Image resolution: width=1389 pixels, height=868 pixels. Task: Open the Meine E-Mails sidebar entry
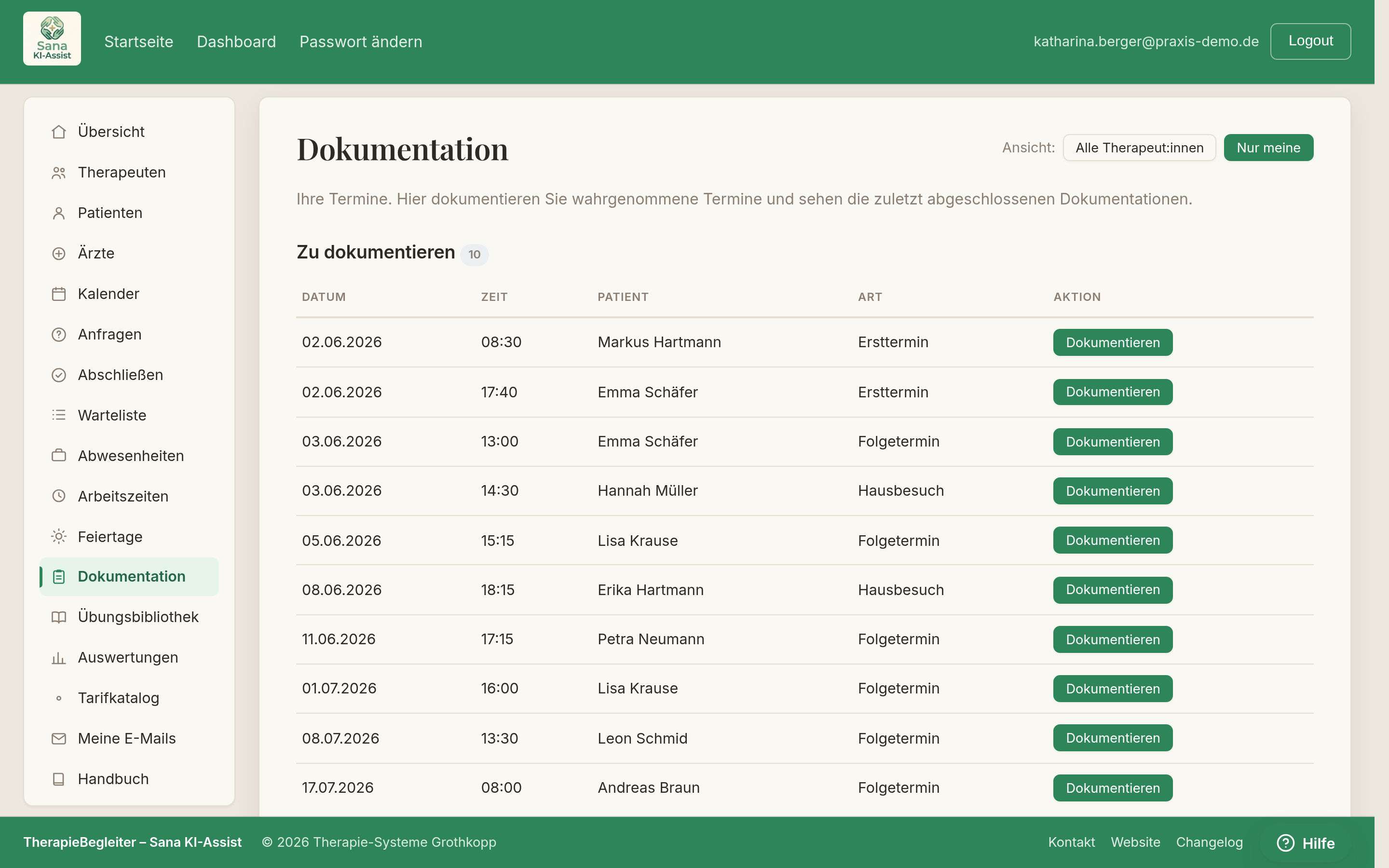coord(129,739)
